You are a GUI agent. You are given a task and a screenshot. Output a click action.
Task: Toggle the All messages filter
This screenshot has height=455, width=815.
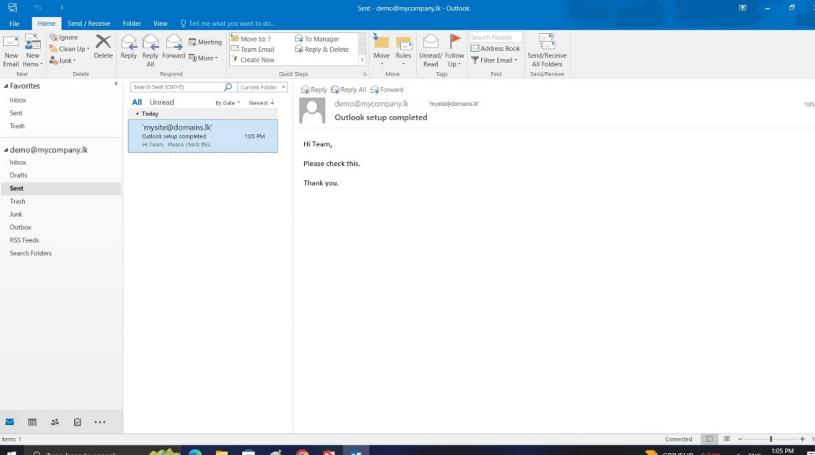click(x=137, y=102)
